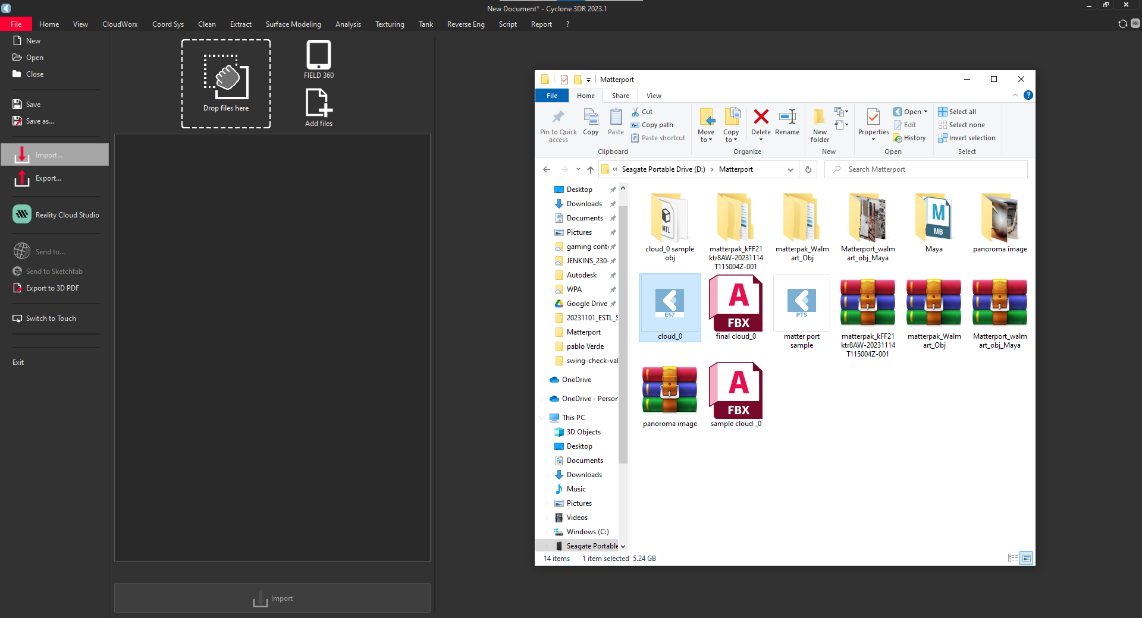Click the Drop files here area
The height and width of the screenshot is (618, 1142).
[226, 84]
